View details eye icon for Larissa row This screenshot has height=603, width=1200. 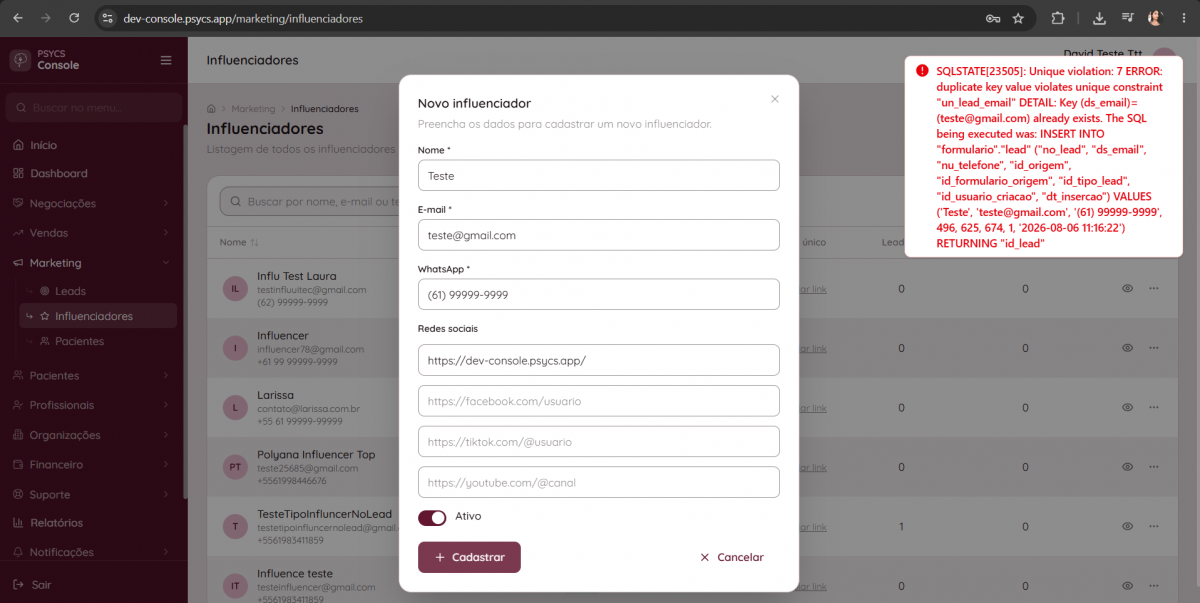(x=1127, y=408)
